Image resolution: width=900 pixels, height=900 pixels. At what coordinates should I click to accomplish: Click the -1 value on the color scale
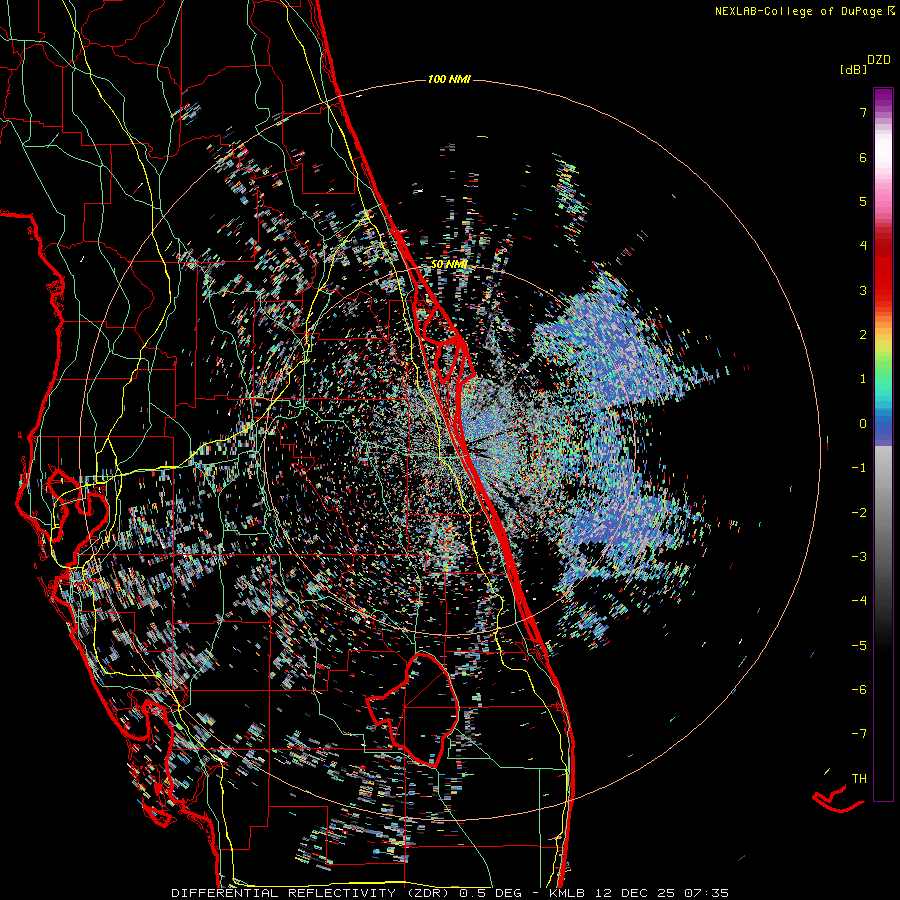click(x=859, y=468)
